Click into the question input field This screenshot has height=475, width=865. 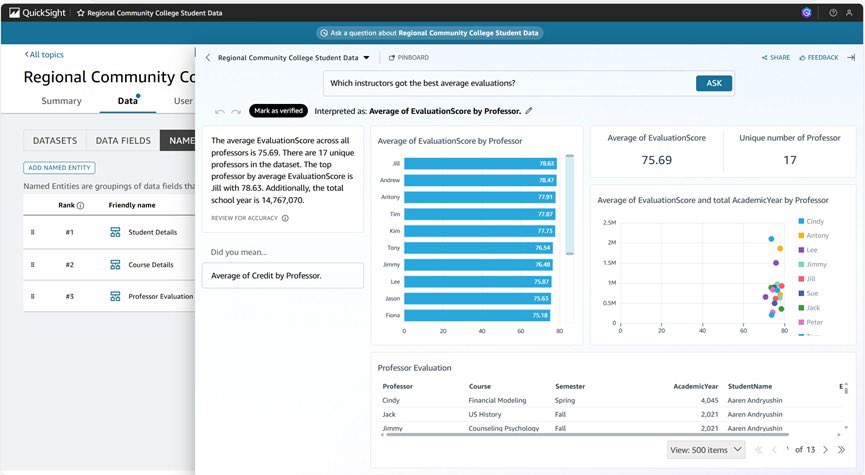510,83
